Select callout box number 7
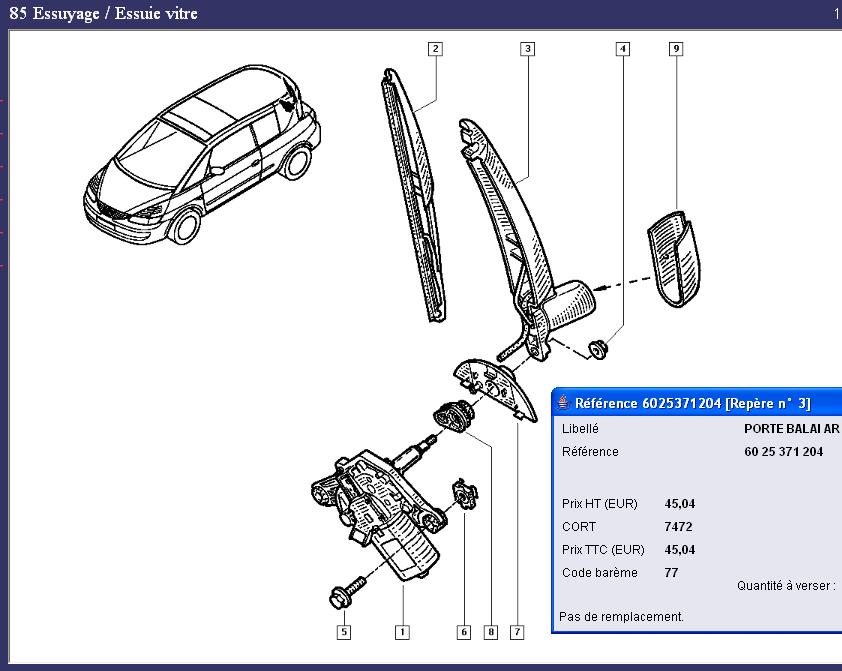This screenshot has height=671, width=842. (x=517, y=631)
